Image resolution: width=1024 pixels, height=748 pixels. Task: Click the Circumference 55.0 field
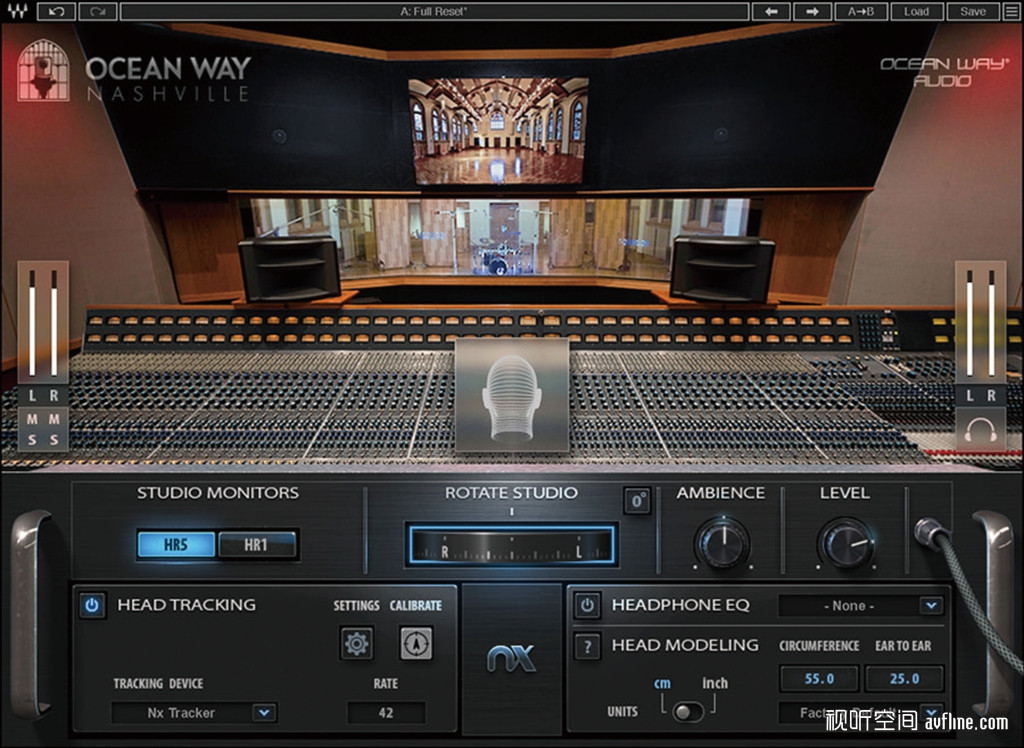(x=819, y=679)
